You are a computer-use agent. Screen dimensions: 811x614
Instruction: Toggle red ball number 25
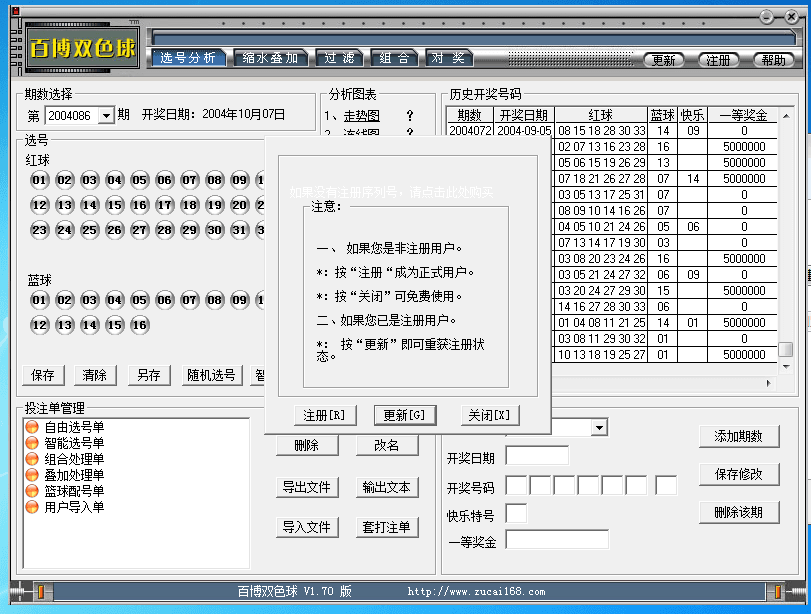point(89,230)
